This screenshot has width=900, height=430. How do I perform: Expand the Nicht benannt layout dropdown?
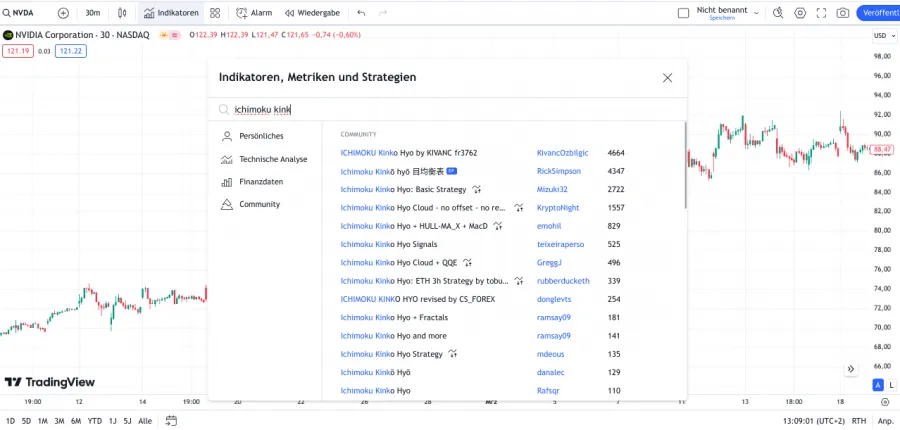pyautogui.click(x=757, y=13)
